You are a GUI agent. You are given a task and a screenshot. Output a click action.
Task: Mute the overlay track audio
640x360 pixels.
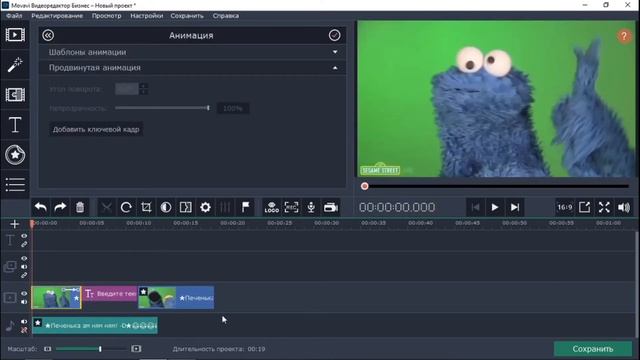pos(24,267)
